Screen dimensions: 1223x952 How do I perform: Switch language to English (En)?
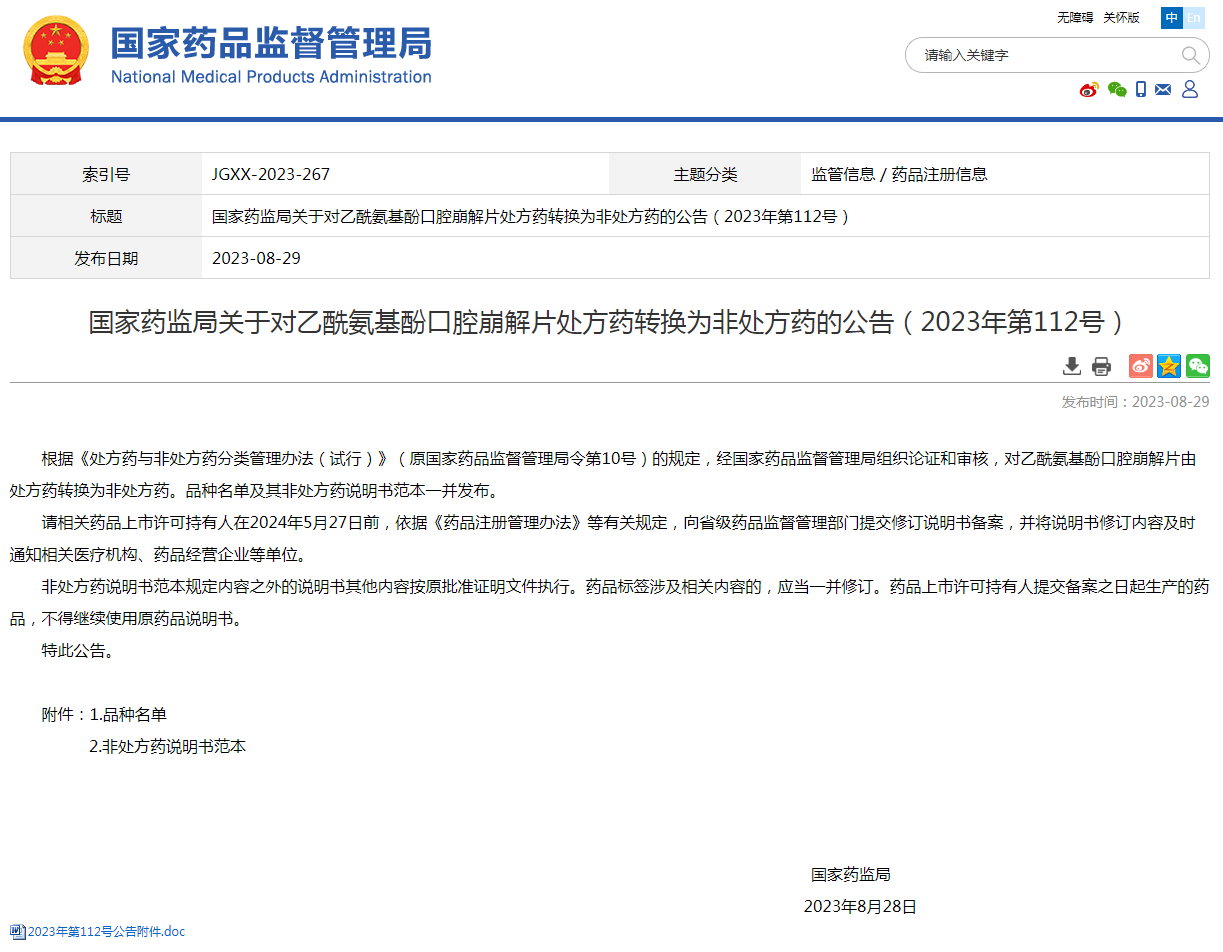tap(1194, 18)
